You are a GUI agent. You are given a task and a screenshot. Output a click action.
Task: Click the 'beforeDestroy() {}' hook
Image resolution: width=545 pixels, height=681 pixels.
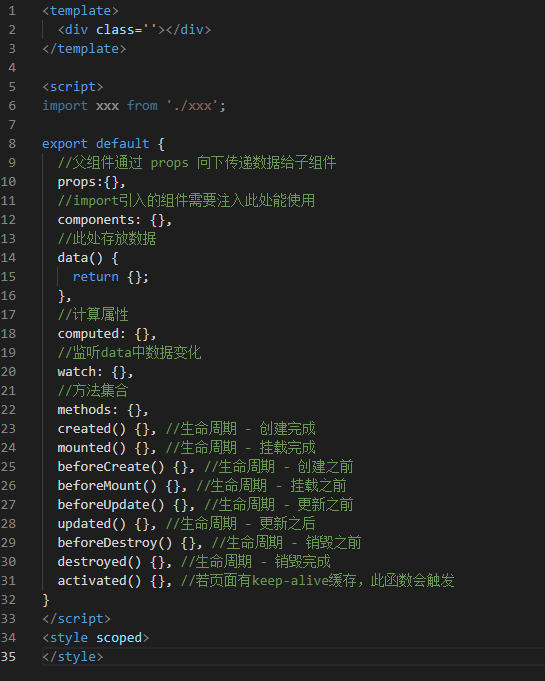[x=126, y=543]
